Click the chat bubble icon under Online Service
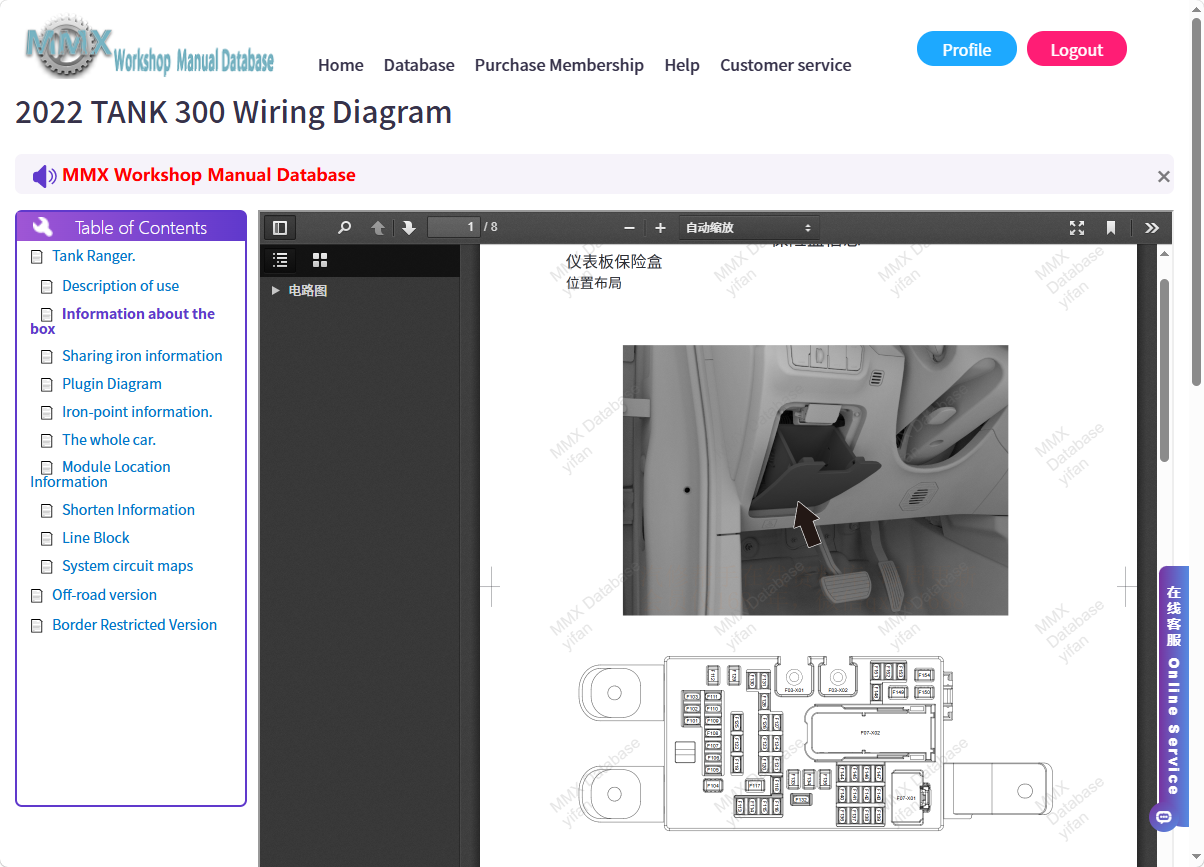The height and width of the screenshot is (867, 1204). coord(1163,817)
